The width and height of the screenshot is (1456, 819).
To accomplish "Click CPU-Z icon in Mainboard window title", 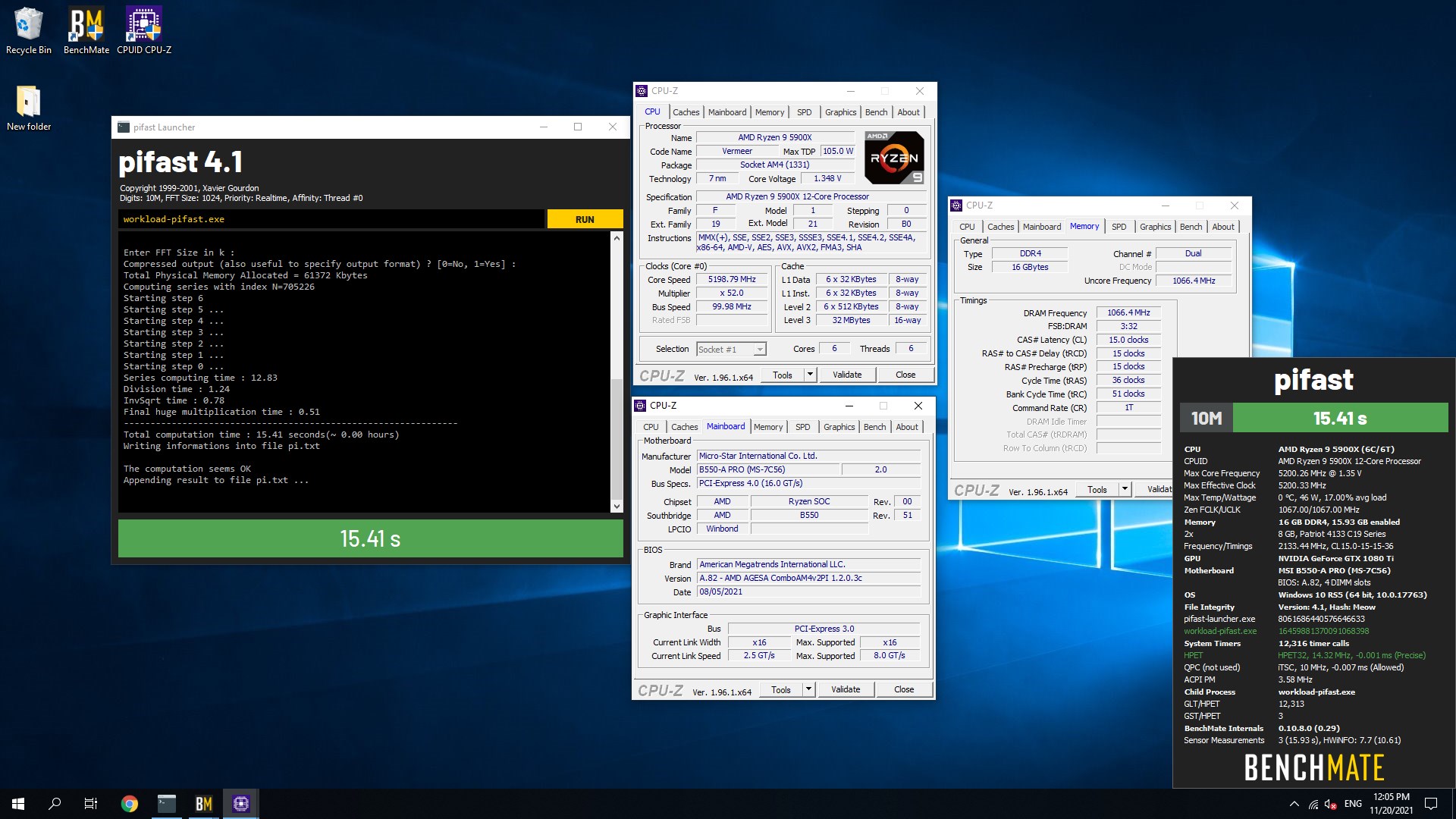I will (x=640, y=406).
